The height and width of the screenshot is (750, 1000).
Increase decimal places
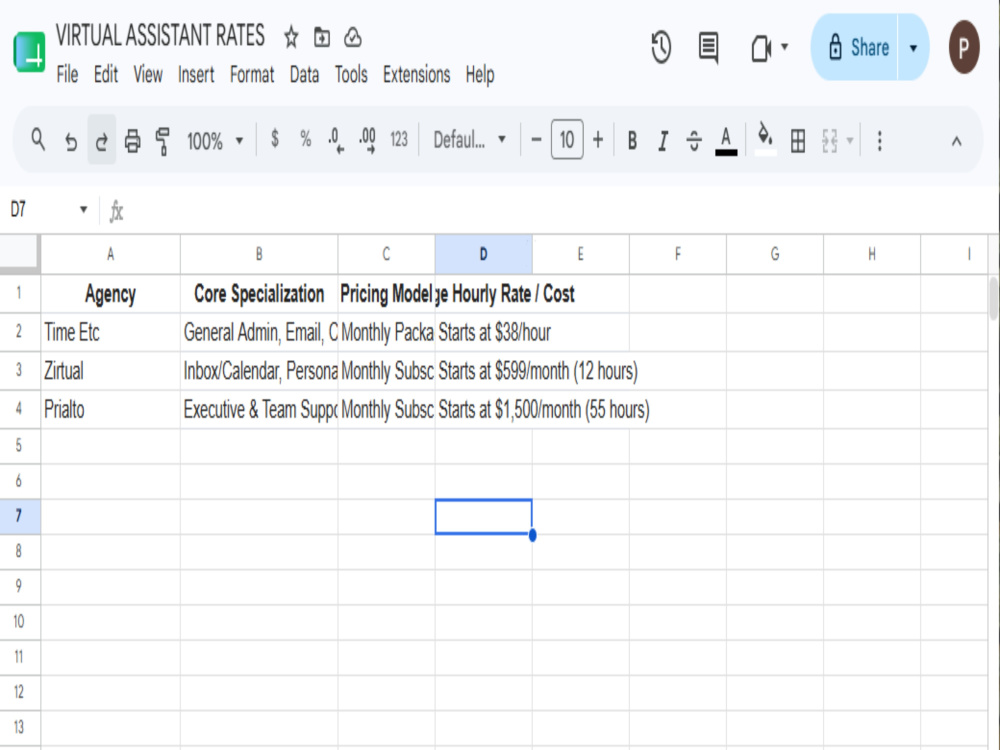pos(367,140)
